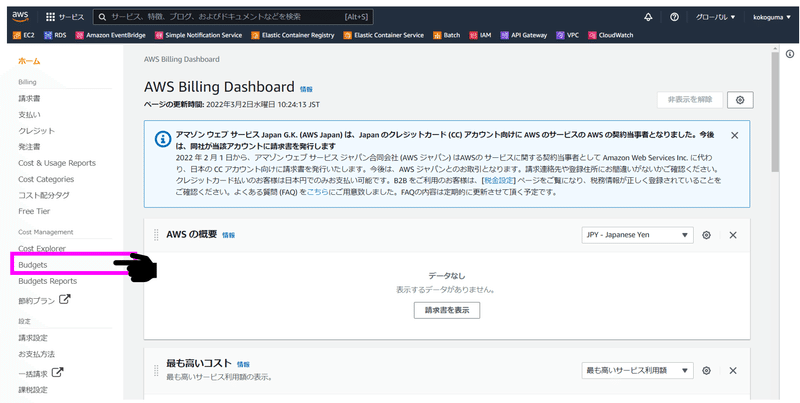Dismiss the AWS Japan info banner

pos(734,135)
